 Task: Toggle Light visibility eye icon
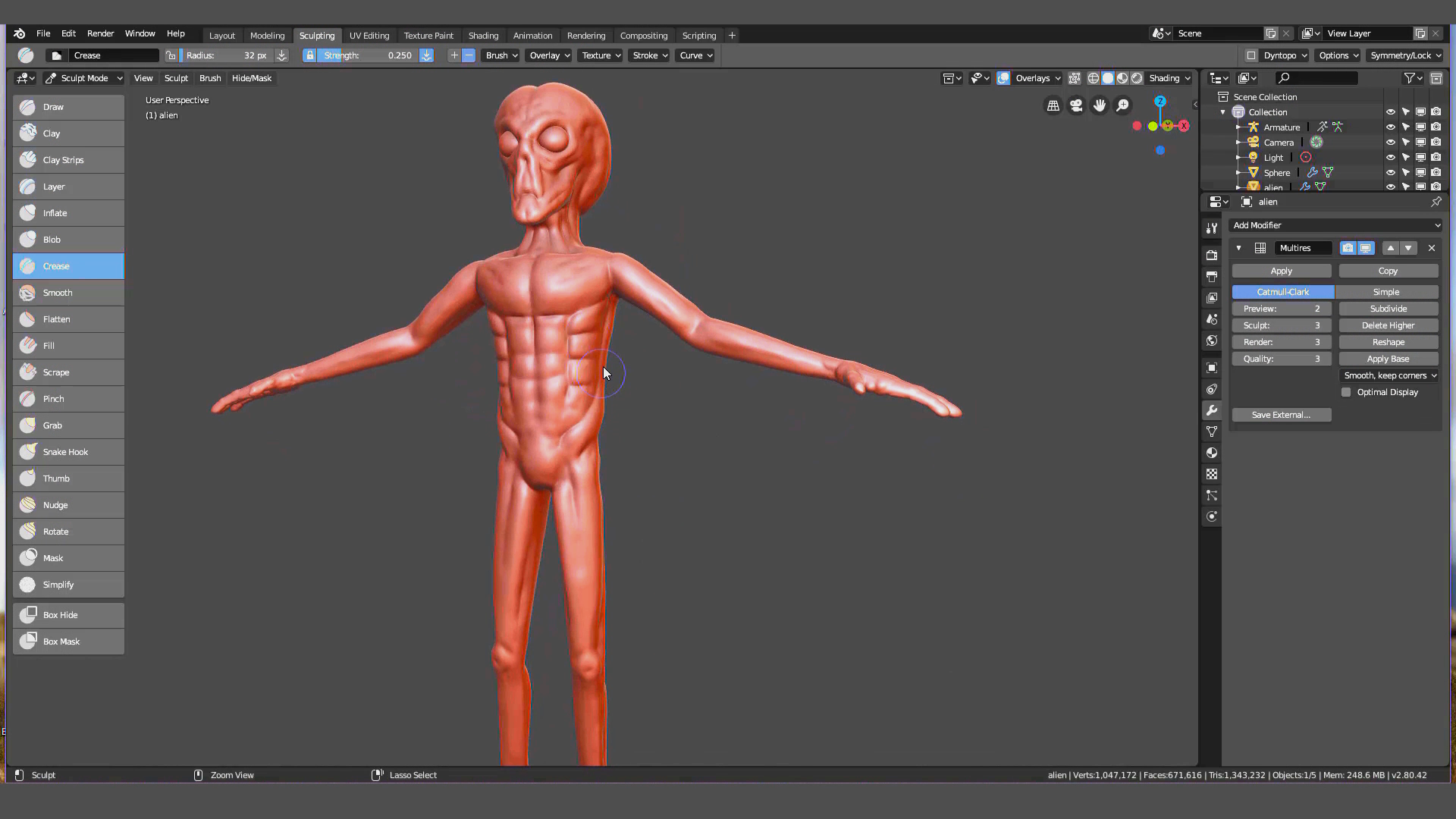1391,158
